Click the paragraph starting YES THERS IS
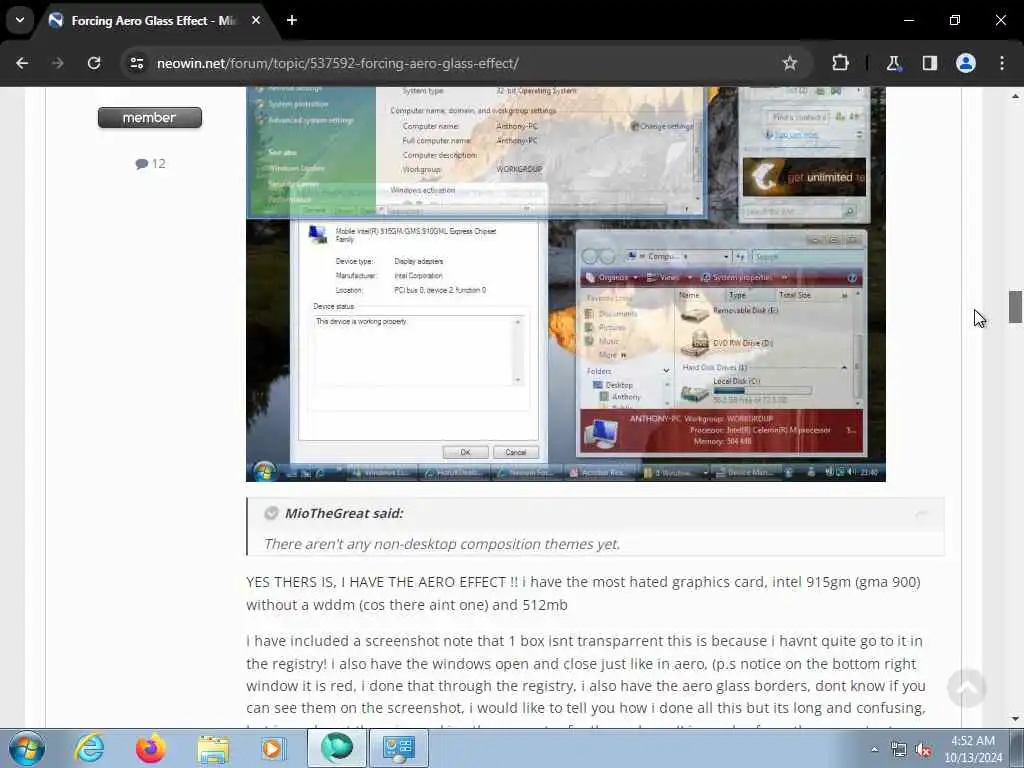1024x768 pixels. (x=583, y=593)
